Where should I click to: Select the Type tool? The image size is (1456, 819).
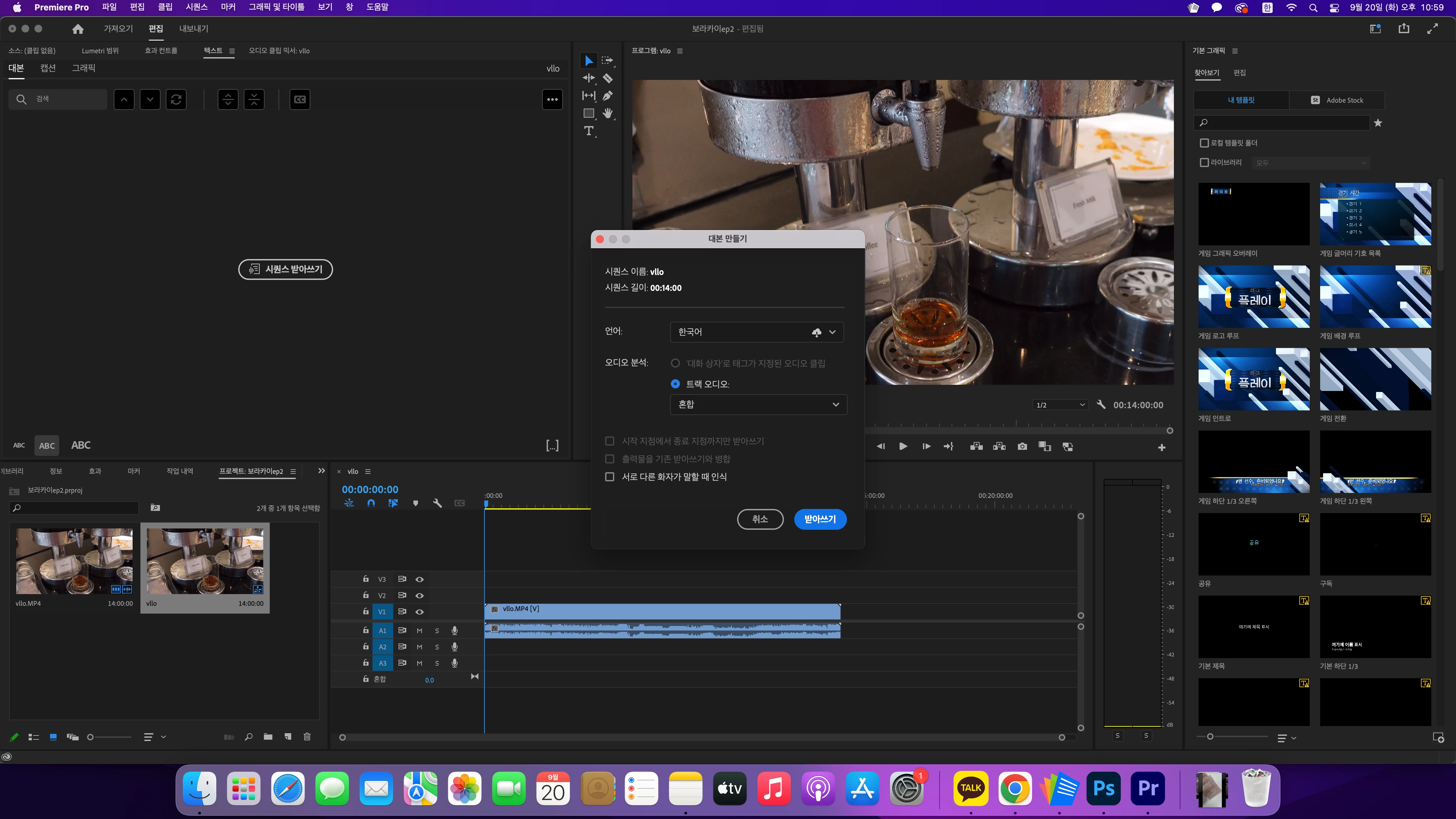589,131
